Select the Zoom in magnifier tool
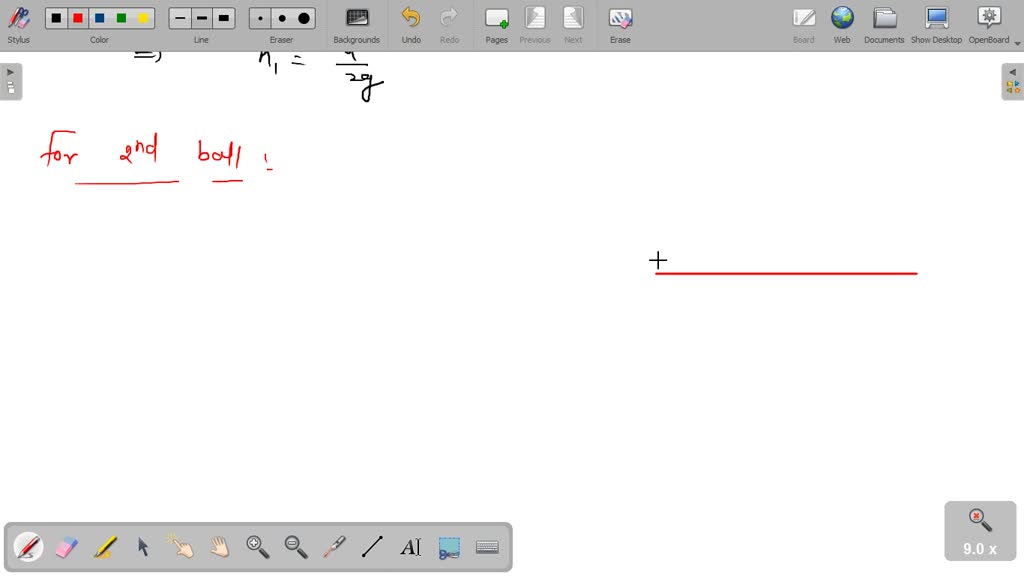Screen dimensions: 1024x576 [258, 547]
